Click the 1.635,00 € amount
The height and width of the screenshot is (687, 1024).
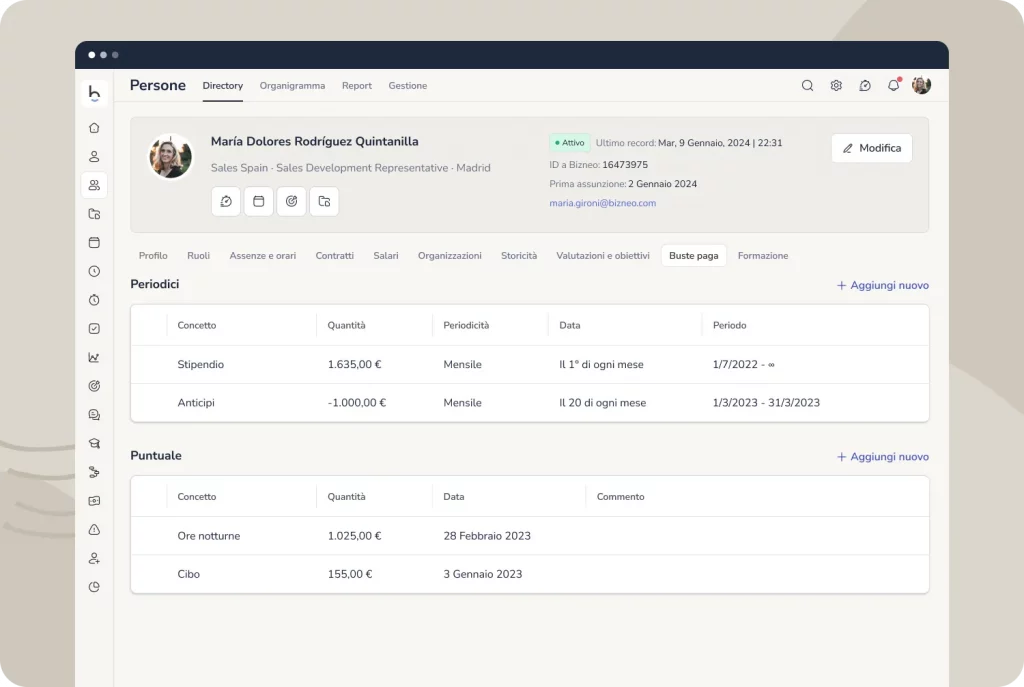pos(355,364)
